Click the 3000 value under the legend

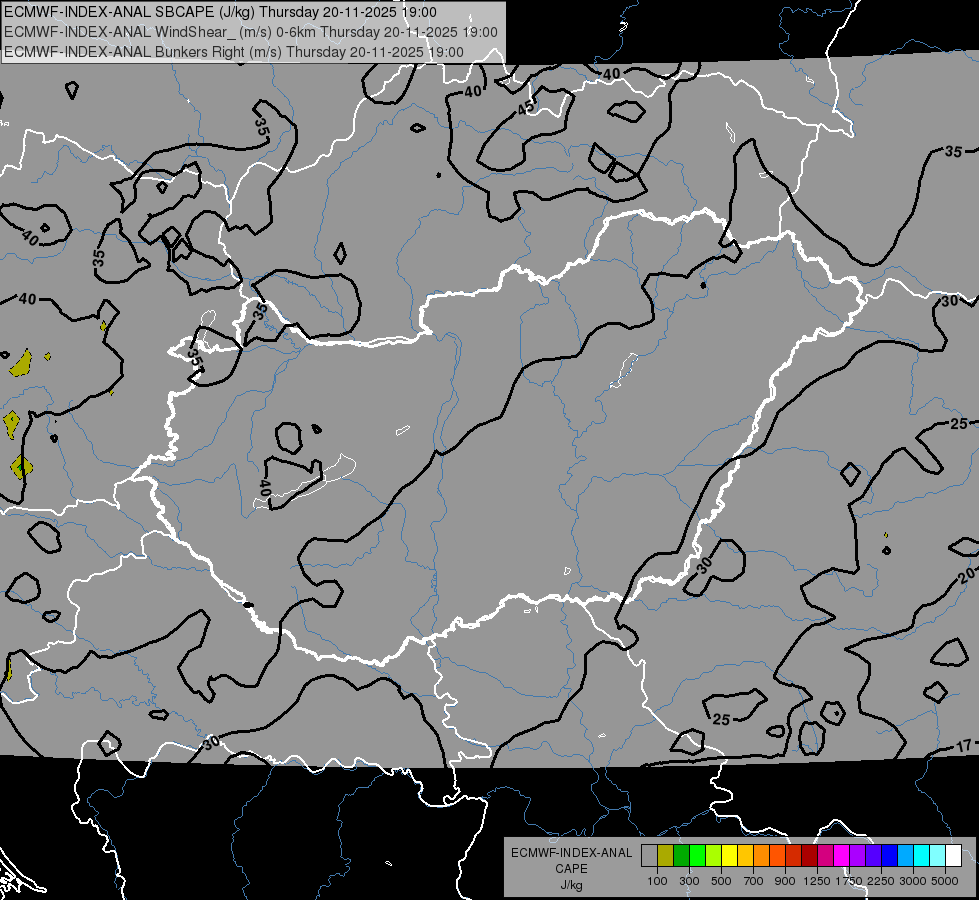[x=913, y=881]
